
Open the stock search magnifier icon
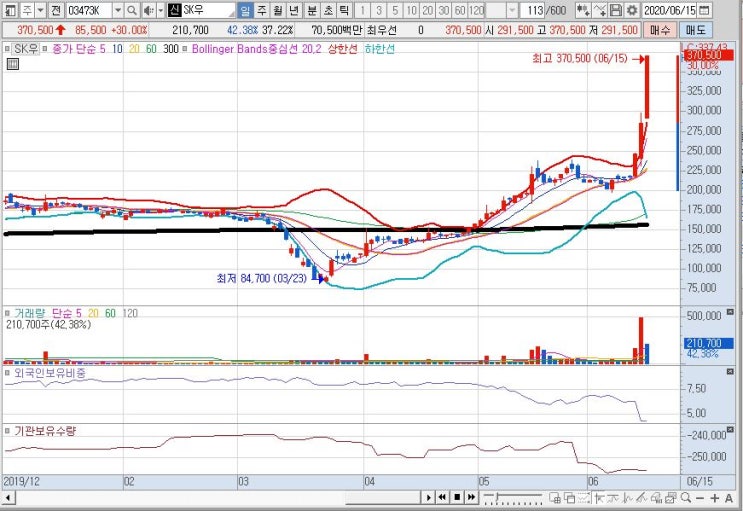click(132, 10)
